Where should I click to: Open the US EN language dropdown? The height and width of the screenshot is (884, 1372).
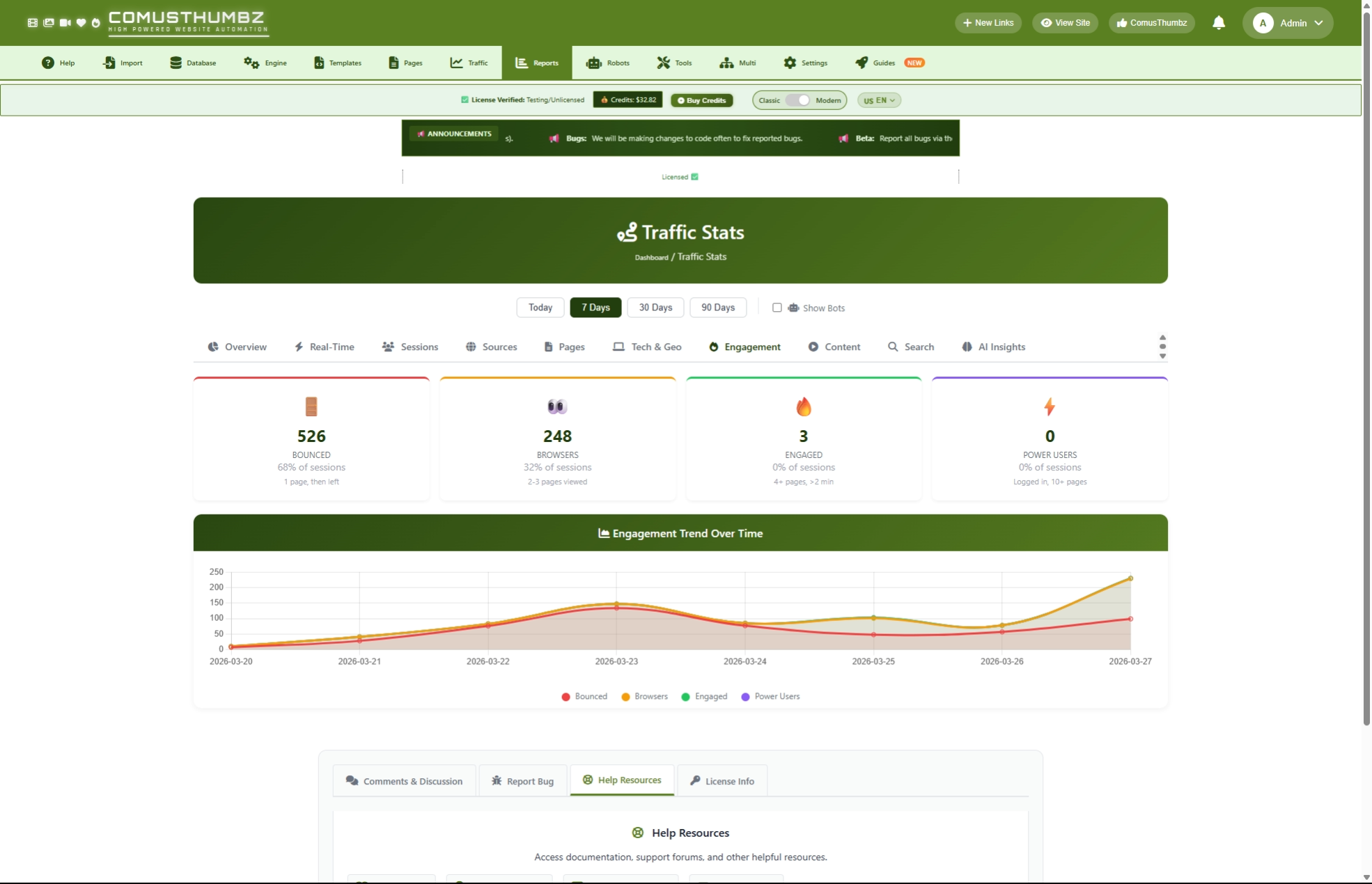tap(878, 100)
